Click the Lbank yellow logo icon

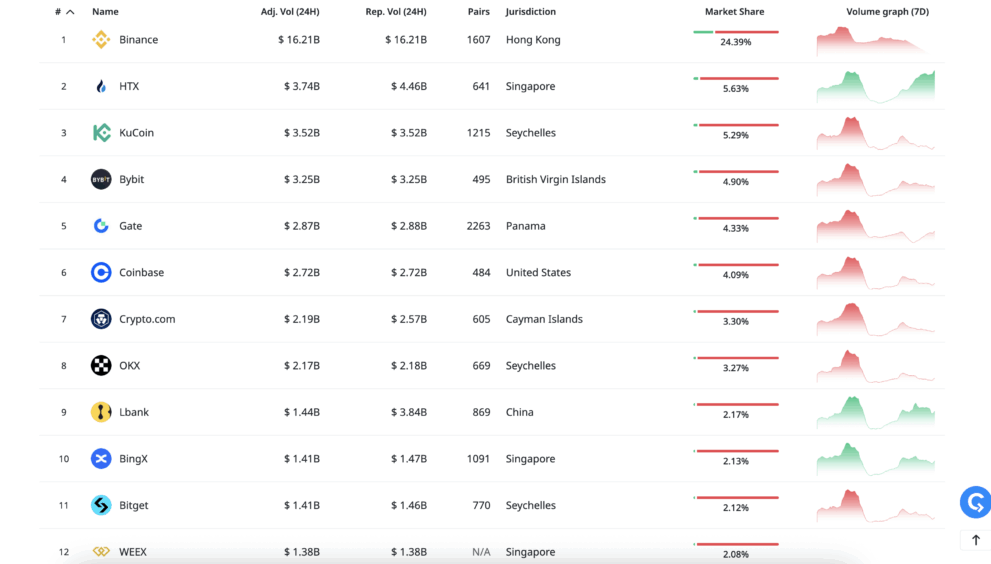(101, 412)
